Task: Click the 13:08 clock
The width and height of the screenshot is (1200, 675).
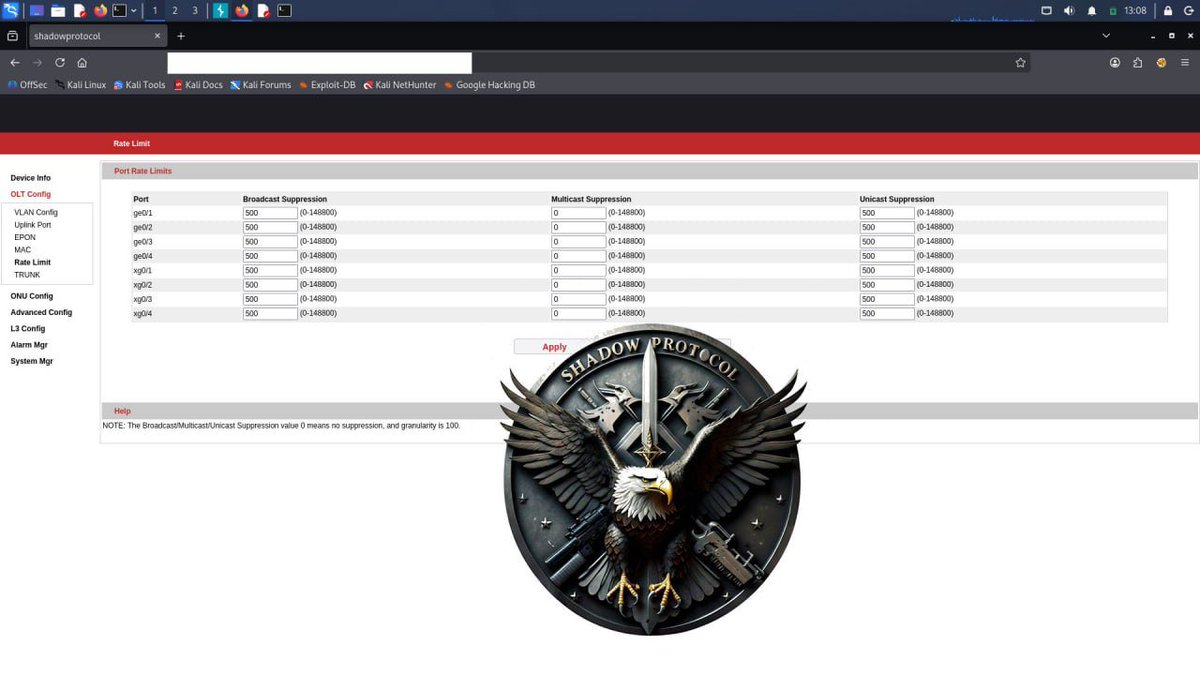Action: (1135, 10)
